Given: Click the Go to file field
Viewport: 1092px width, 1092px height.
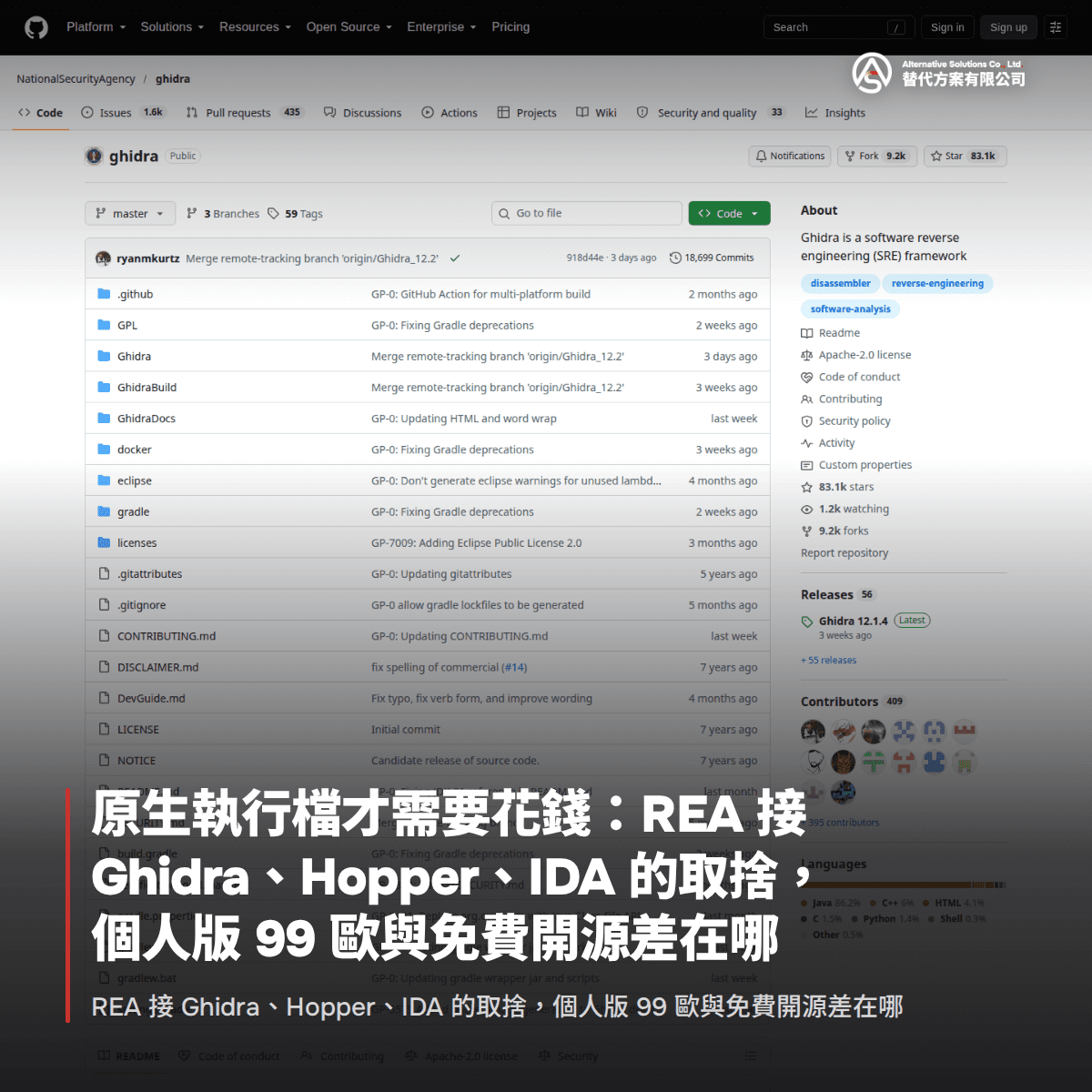Looking at the screenshot, I should (x=587, y=213).
